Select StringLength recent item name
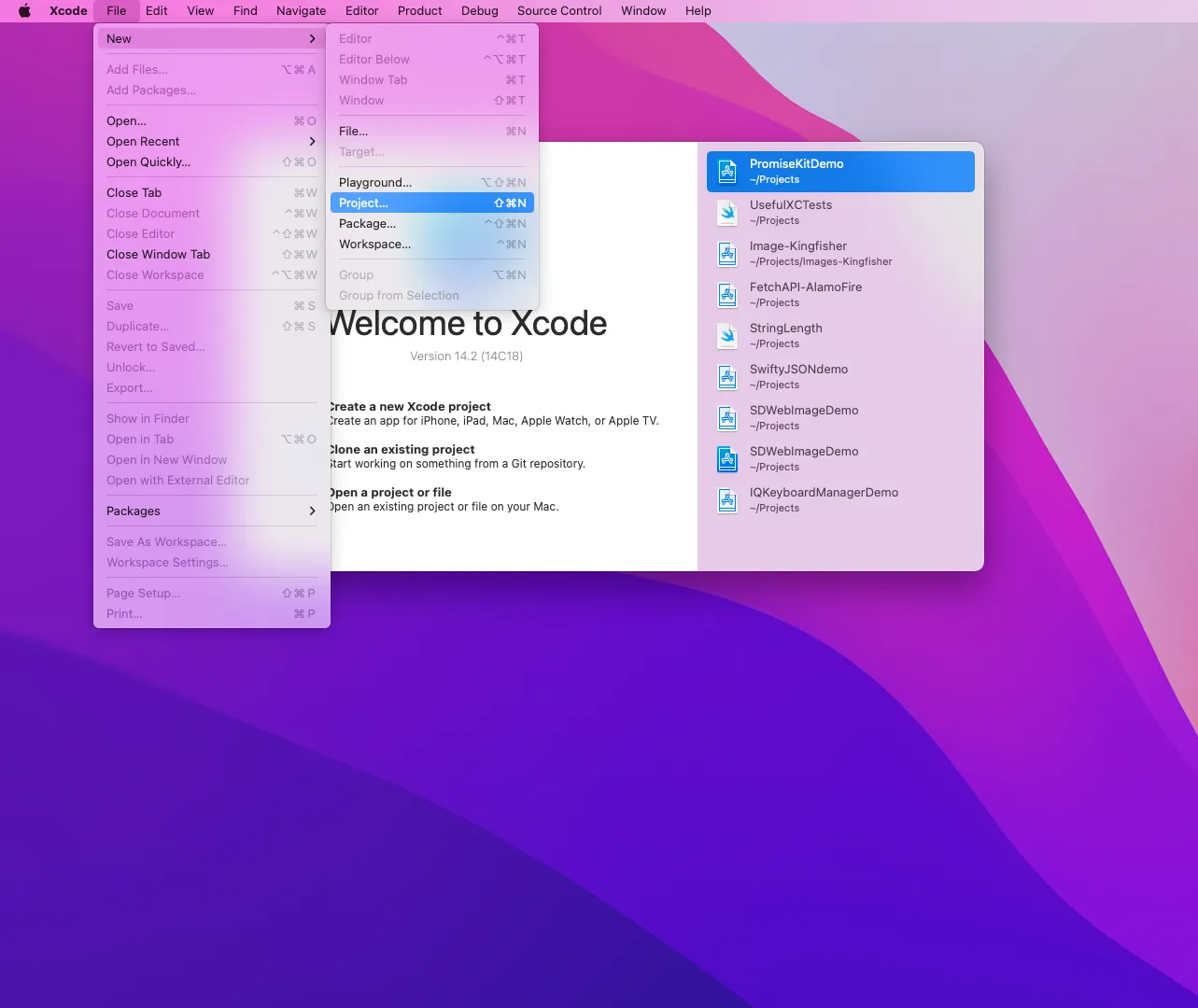 (x=786, y=329)
